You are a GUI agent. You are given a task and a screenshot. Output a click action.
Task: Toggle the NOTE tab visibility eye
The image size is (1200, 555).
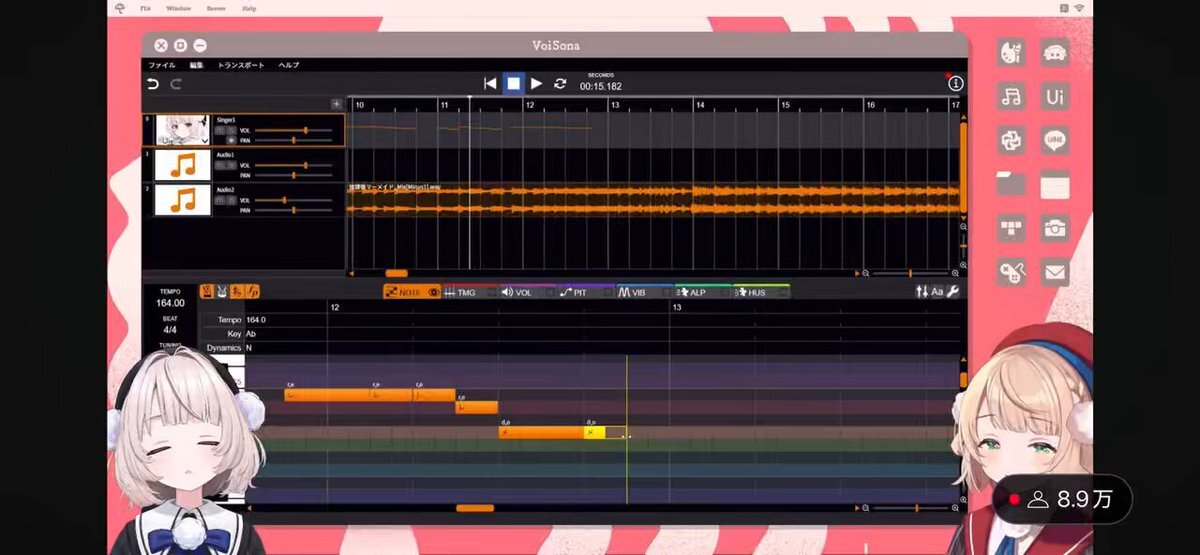click(434, 292)
